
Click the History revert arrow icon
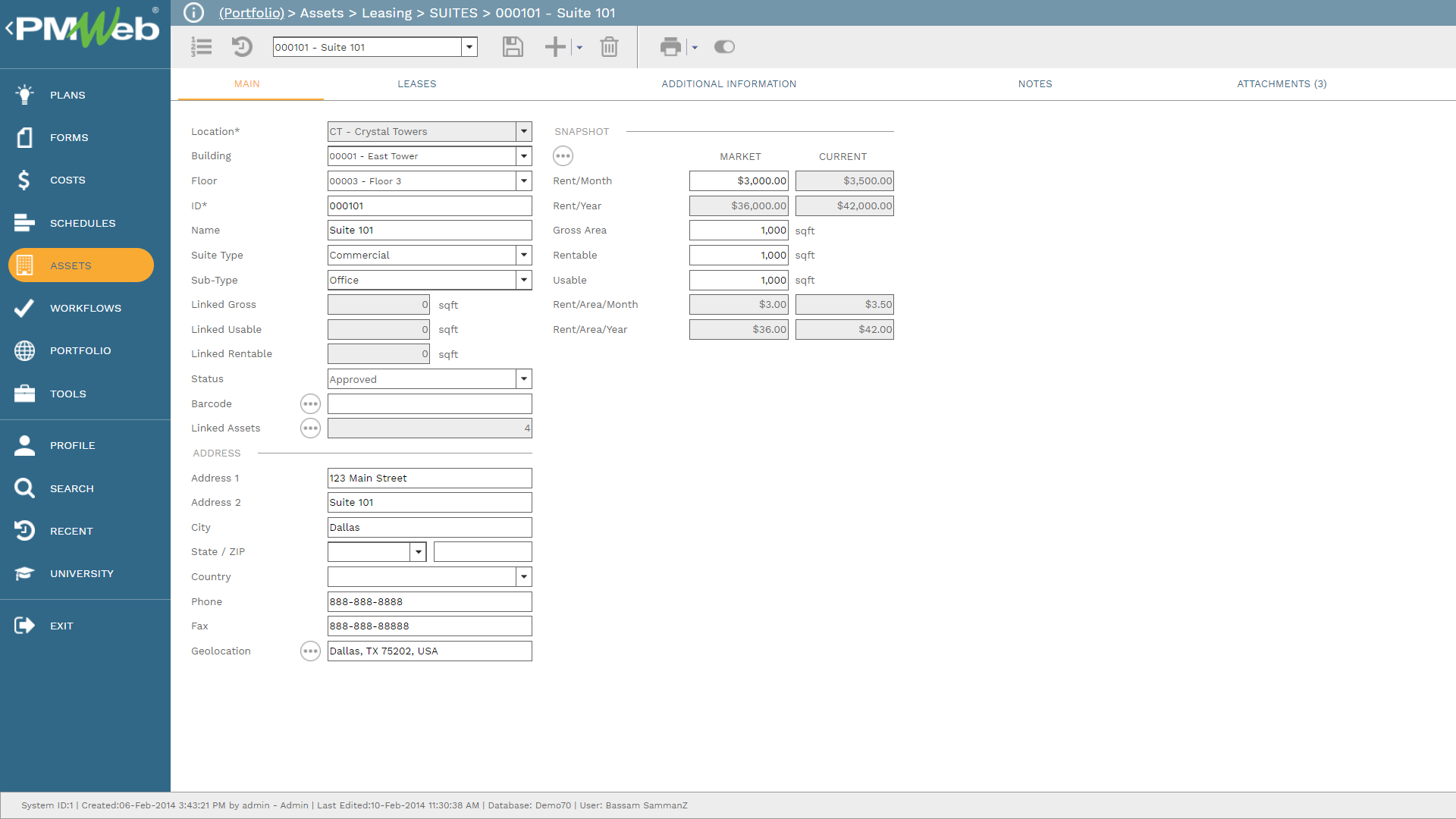242,47
